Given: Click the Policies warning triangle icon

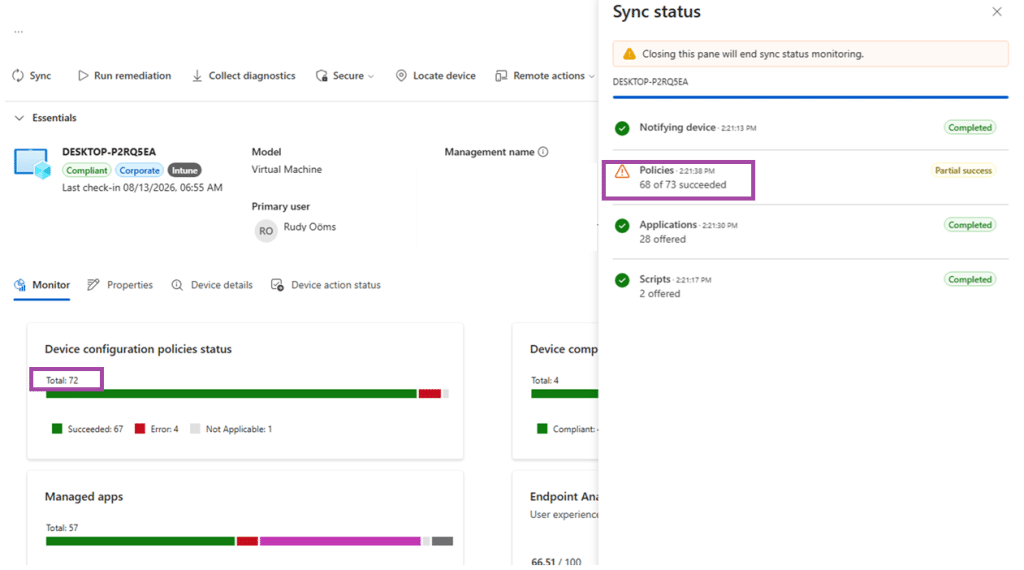Looking at the screenshot, I should pos(622,172).
